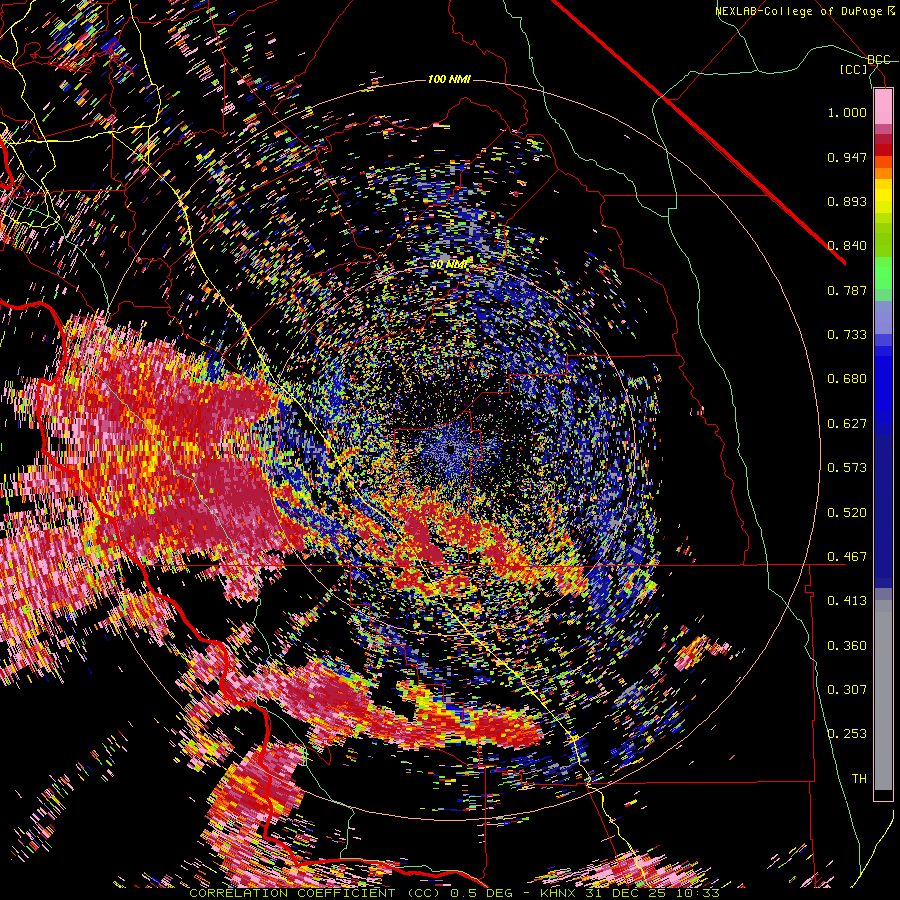Click the 0.5 DEG elevation text
Screen dimensions: 900x900
point(480,893)
